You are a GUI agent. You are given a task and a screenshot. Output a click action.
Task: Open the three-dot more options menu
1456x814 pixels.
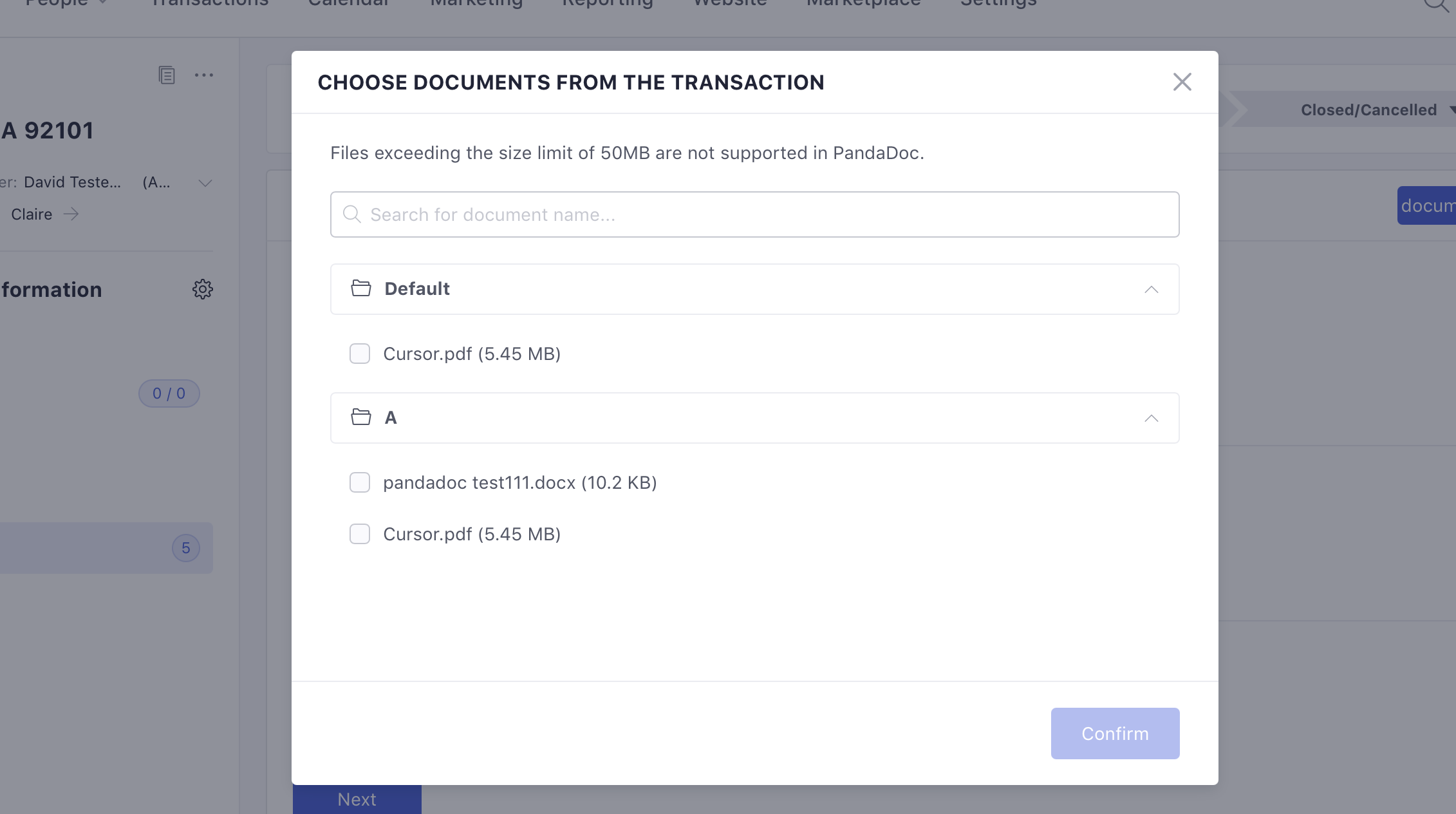pyautogui.click(x=203, y=75)
